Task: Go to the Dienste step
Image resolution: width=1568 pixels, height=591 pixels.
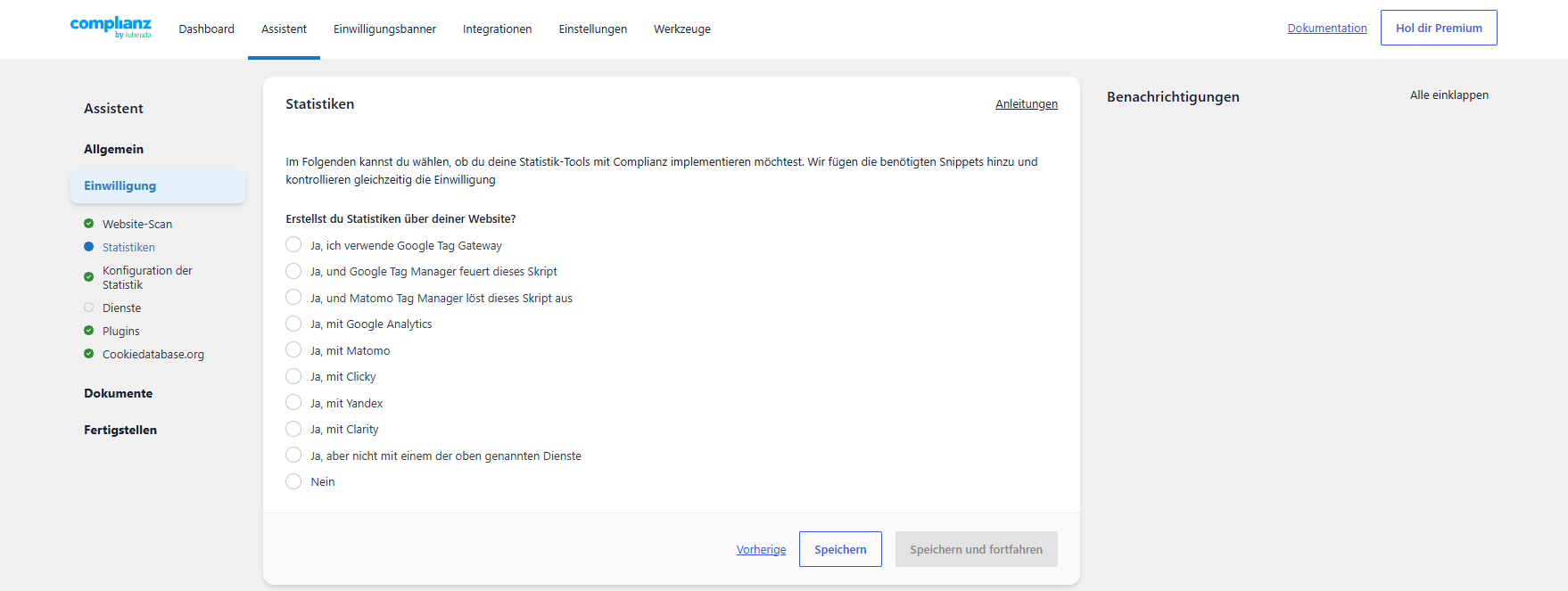Action: (121, 308)
